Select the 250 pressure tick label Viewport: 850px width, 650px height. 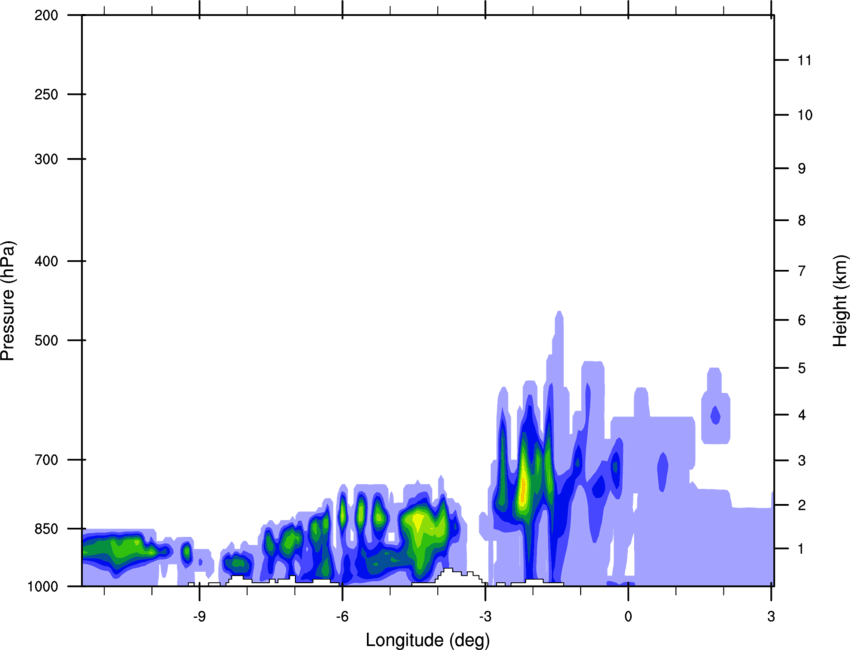tap(46, 94)
